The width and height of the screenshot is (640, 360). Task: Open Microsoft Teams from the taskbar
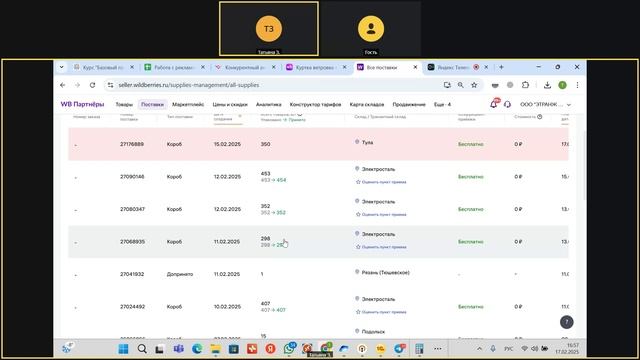click(x=178, y=349)
